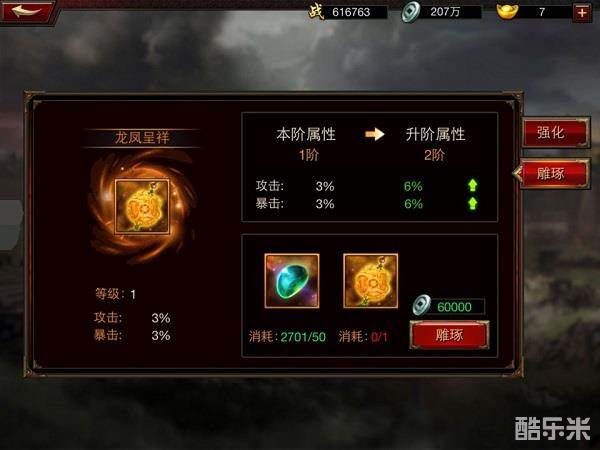Select the golden pendant material icon
Viewport: 600px width, 450px height.
click(x=370, y=280)
